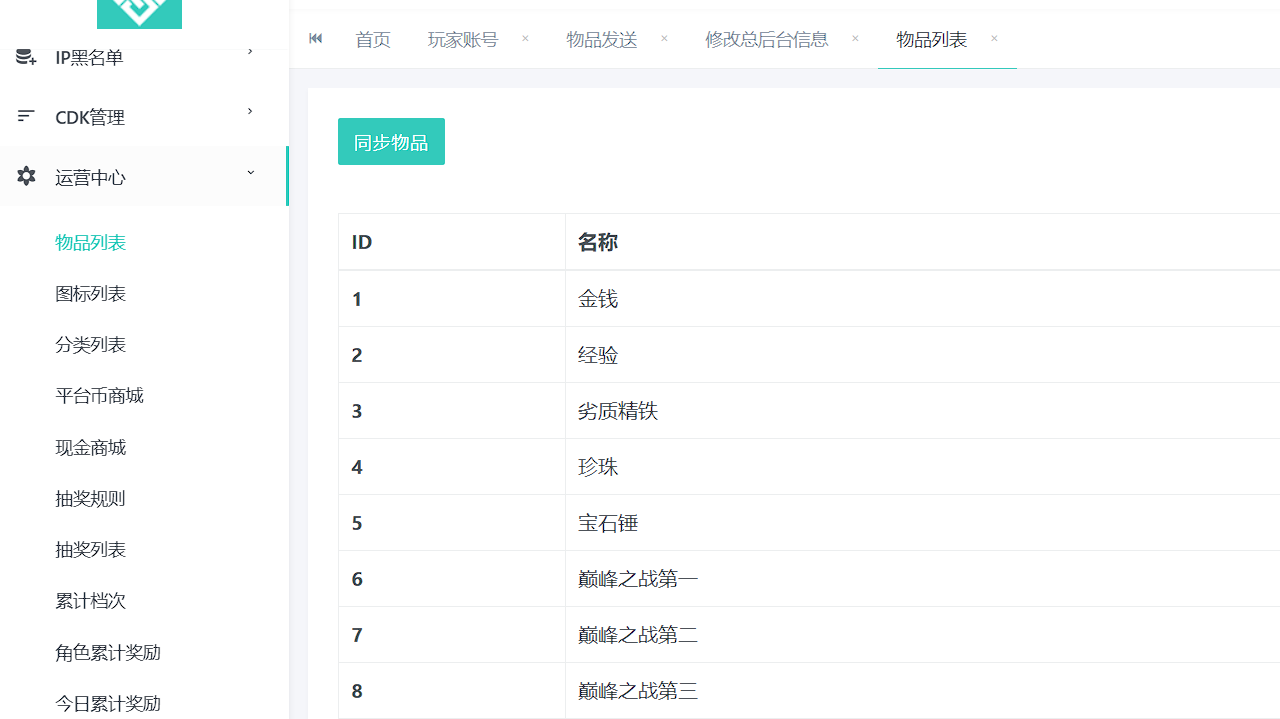Expand the CDK管理 menu chevron

tap(250, 111)
